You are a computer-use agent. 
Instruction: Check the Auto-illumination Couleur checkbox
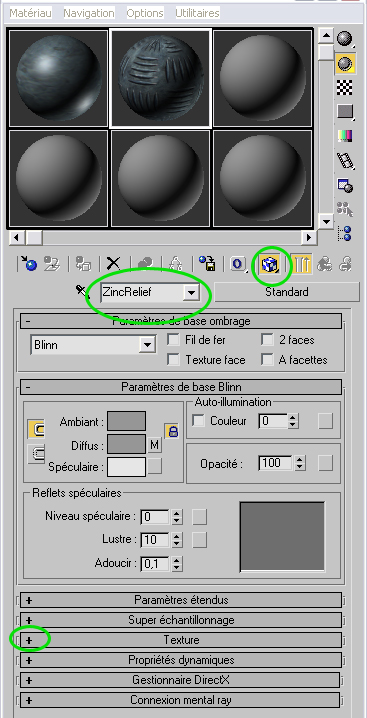tap(198, 421)
